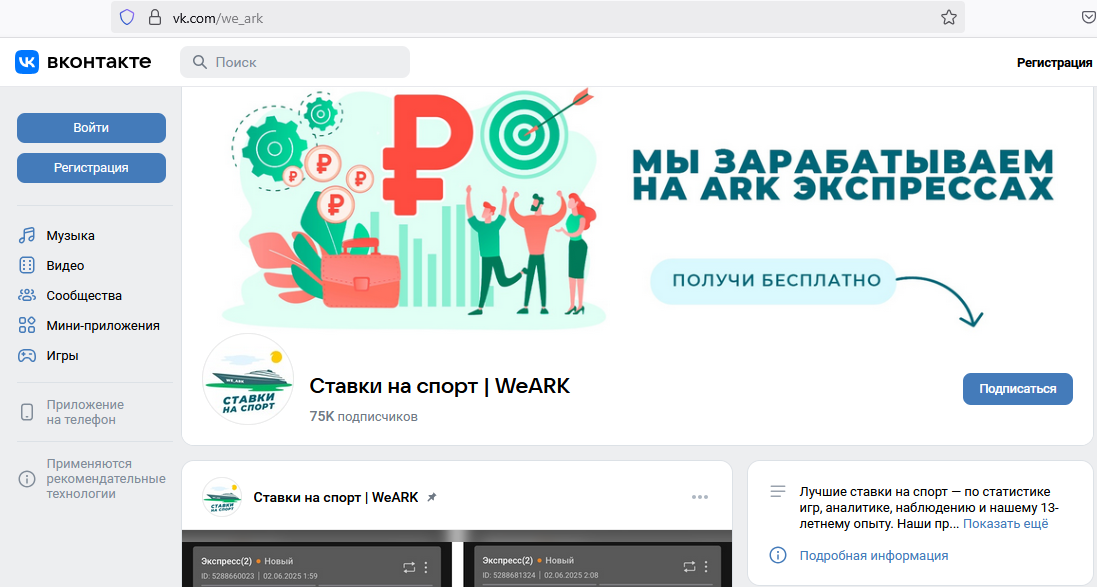
Task: Click the Save to Pocket icon in the toolbar
Action: click(1089, 17)
